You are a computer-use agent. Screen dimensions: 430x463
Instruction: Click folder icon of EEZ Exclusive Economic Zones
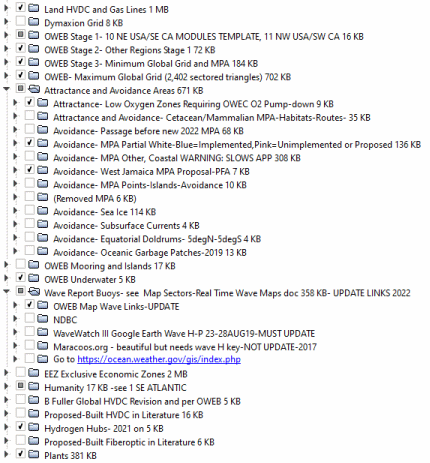[33, 373]
